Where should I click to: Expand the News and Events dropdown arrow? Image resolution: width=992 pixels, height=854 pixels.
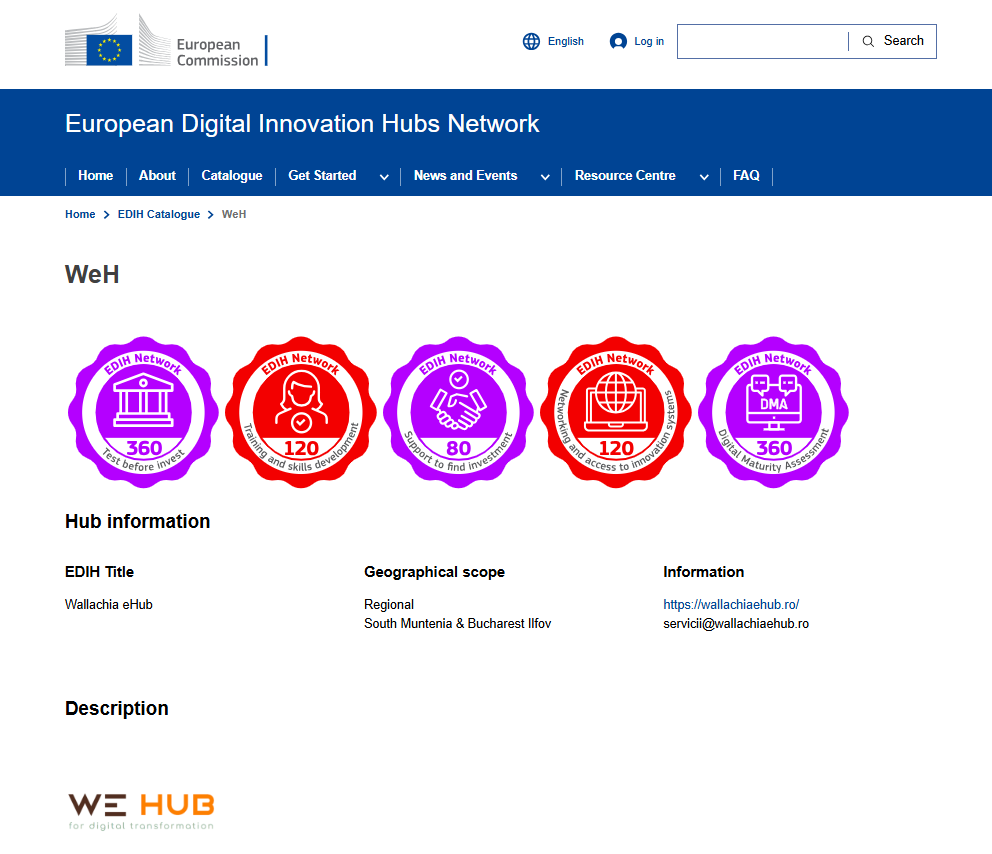(545, 177)
